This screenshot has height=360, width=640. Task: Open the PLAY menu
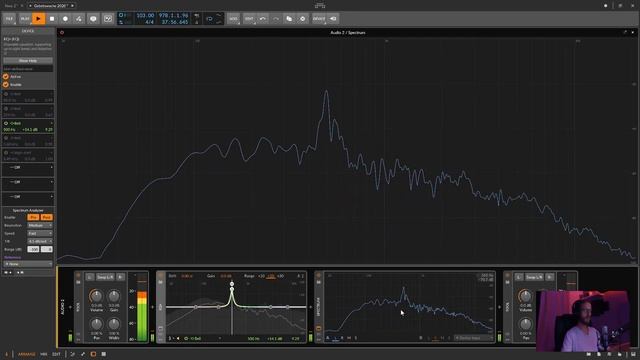point(25,18)
